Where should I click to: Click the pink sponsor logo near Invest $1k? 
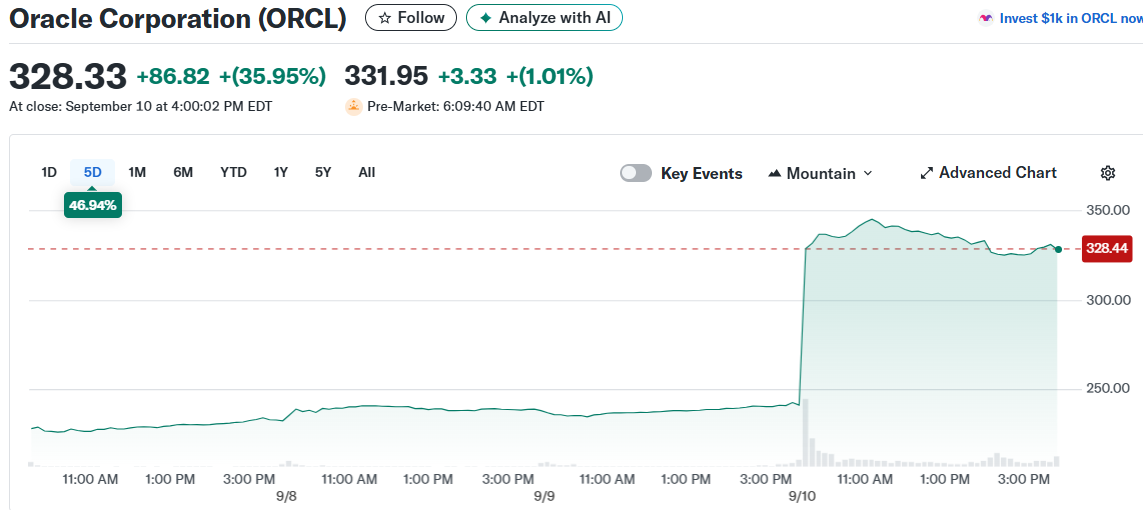pos(986,18)
